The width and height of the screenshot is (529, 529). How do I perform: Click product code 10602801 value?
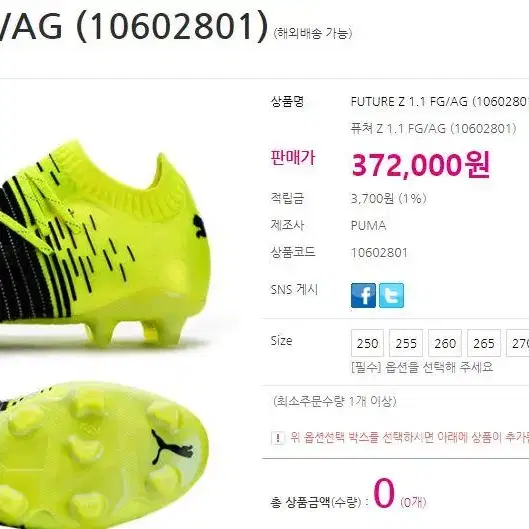click(379, 253)
